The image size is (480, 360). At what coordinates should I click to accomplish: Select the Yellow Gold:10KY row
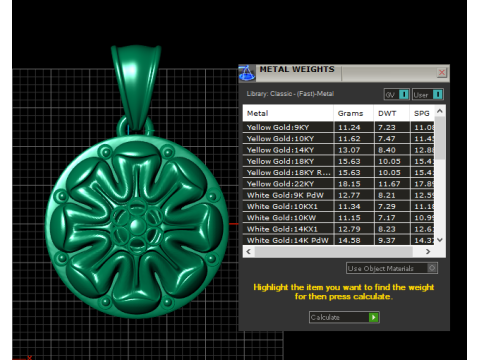point(339,138)
